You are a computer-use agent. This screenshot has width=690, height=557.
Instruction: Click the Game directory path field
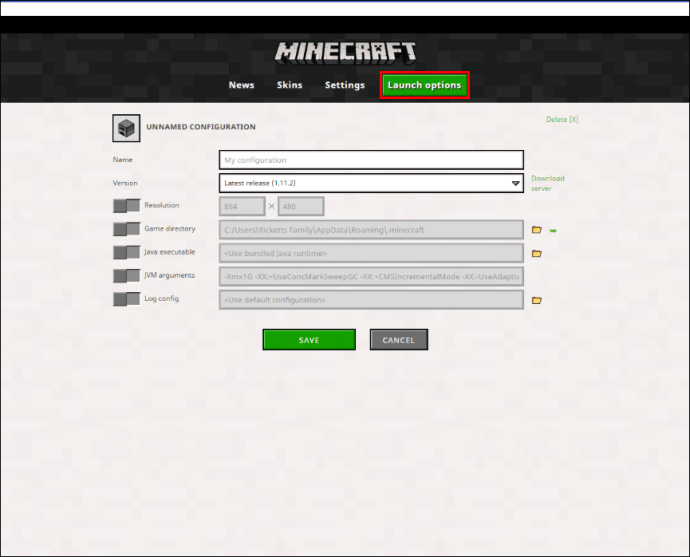[x=371, y=230]
